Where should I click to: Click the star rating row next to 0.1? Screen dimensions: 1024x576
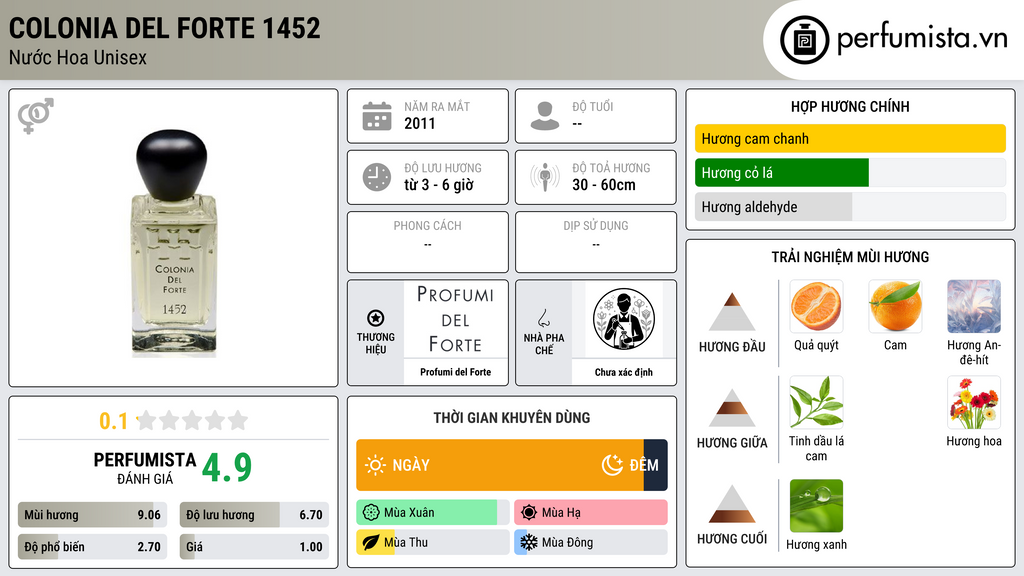pos(193,420)
